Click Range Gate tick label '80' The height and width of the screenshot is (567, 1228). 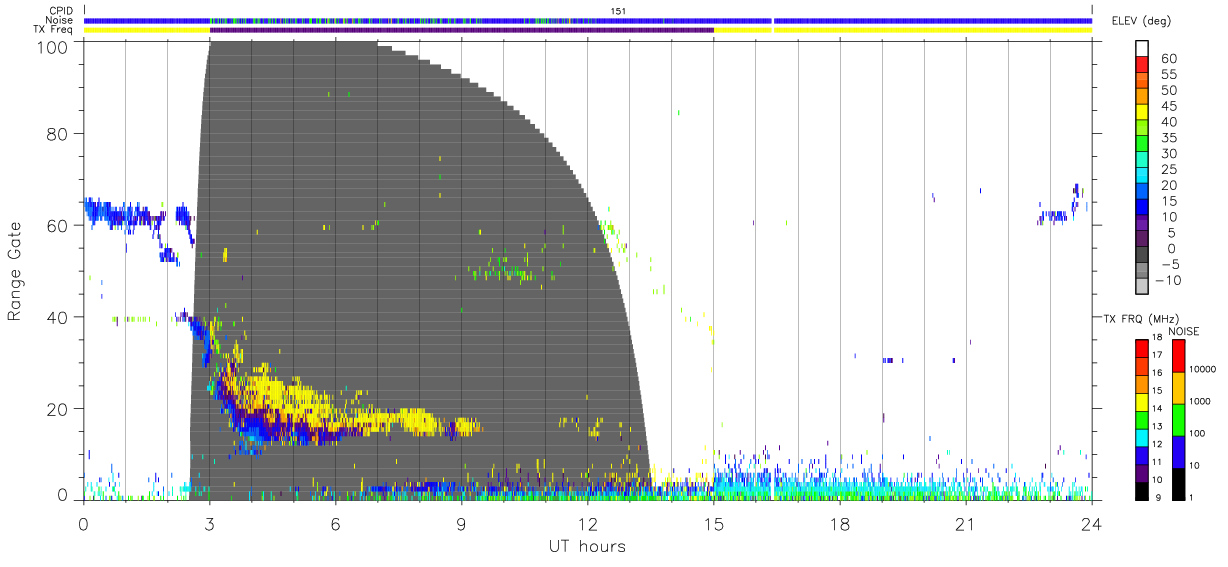click(x=58, y=134)
